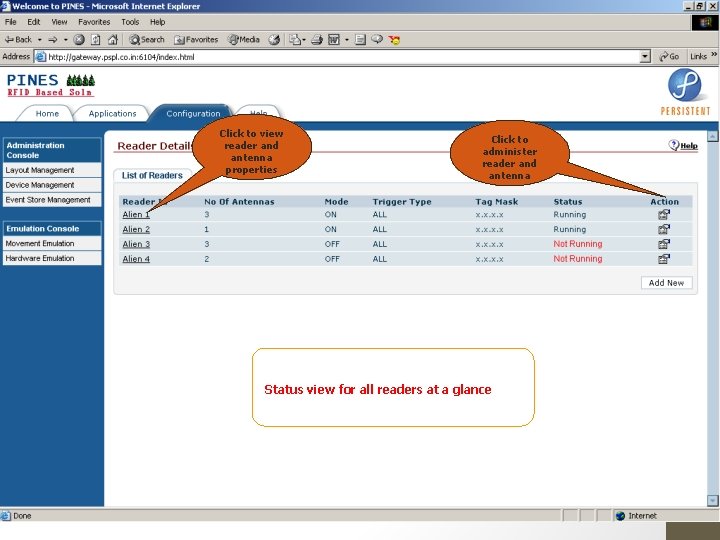Open the Alien 3 reader link

click(136, 244)
